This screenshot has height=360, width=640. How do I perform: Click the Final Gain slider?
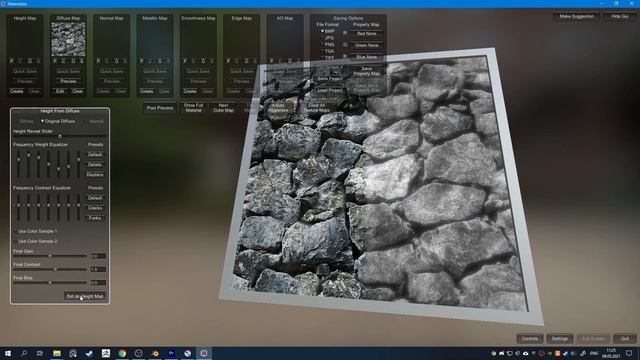pos(50,256)
